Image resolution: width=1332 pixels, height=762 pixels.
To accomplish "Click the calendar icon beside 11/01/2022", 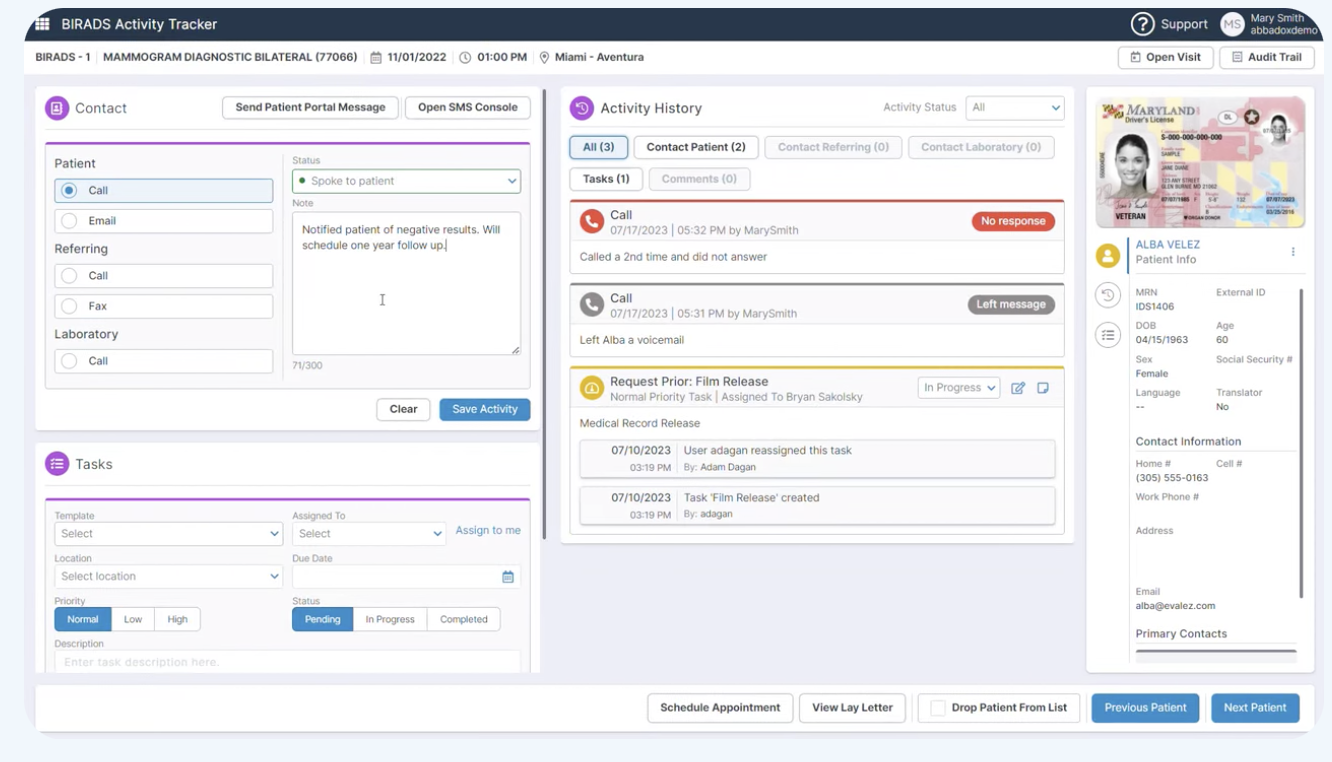I will (x=376, y=58).
